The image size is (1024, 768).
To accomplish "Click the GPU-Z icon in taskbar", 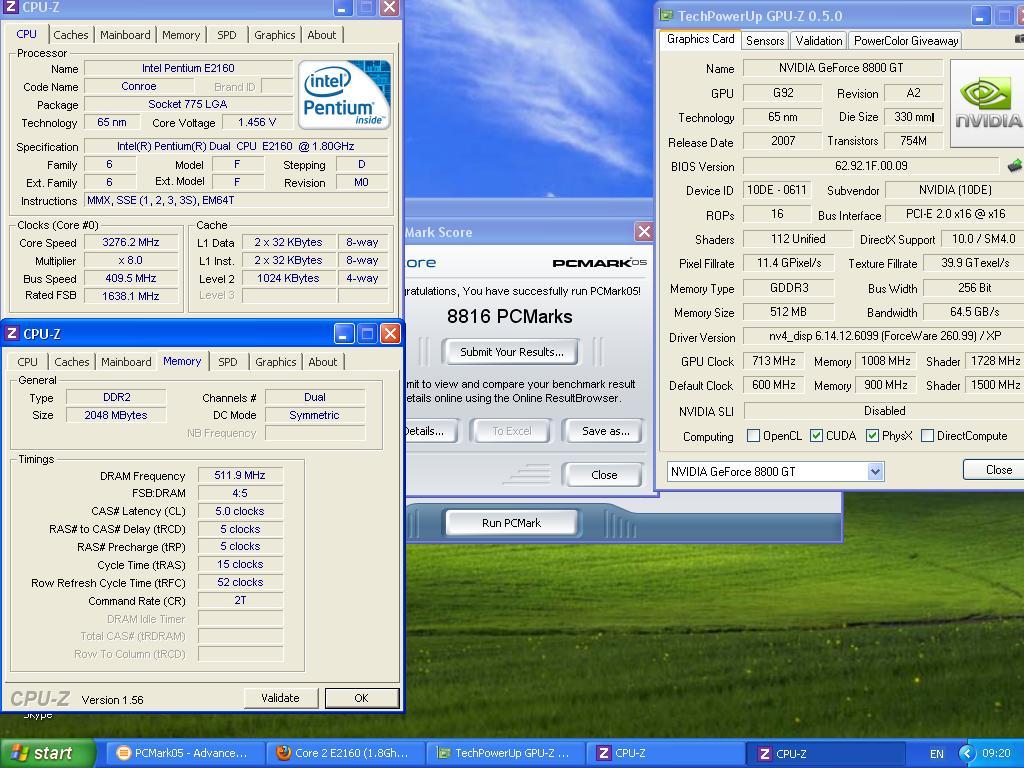I will tap(443, 753).
